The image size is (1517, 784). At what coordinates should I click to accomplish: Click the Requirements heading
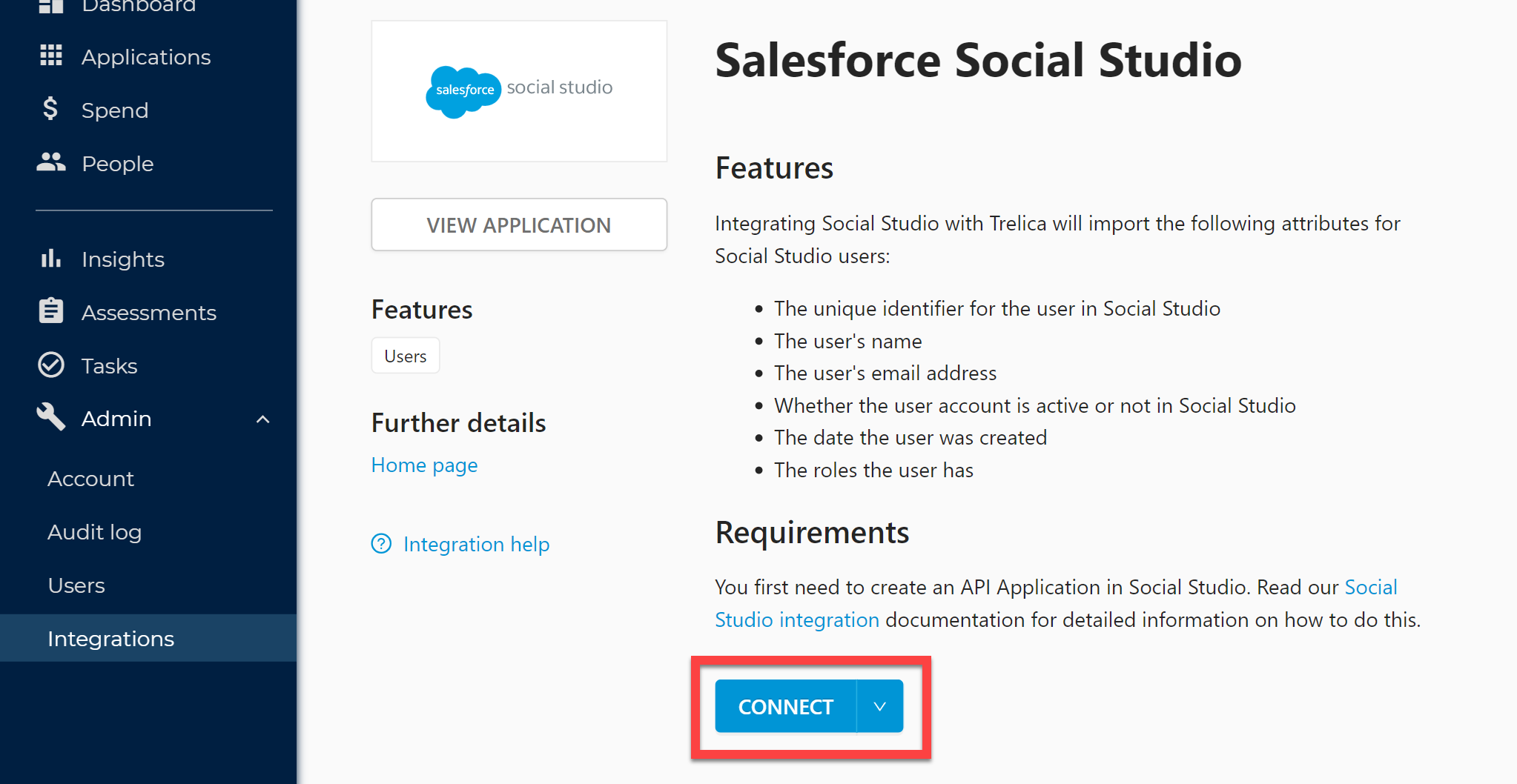click(x=812, y=533)
